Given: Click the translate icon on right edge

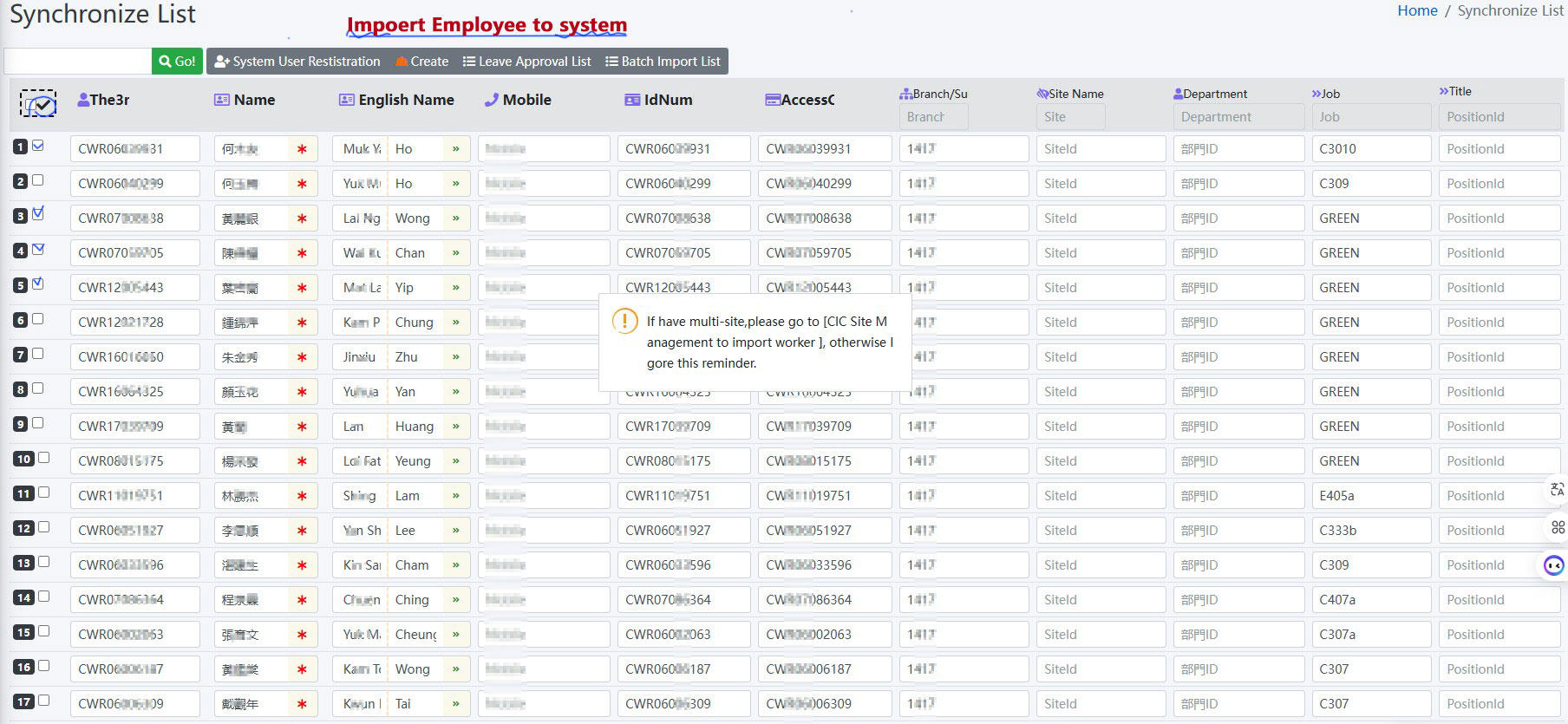Looking at the screenshot, I should pos(1557,490).
